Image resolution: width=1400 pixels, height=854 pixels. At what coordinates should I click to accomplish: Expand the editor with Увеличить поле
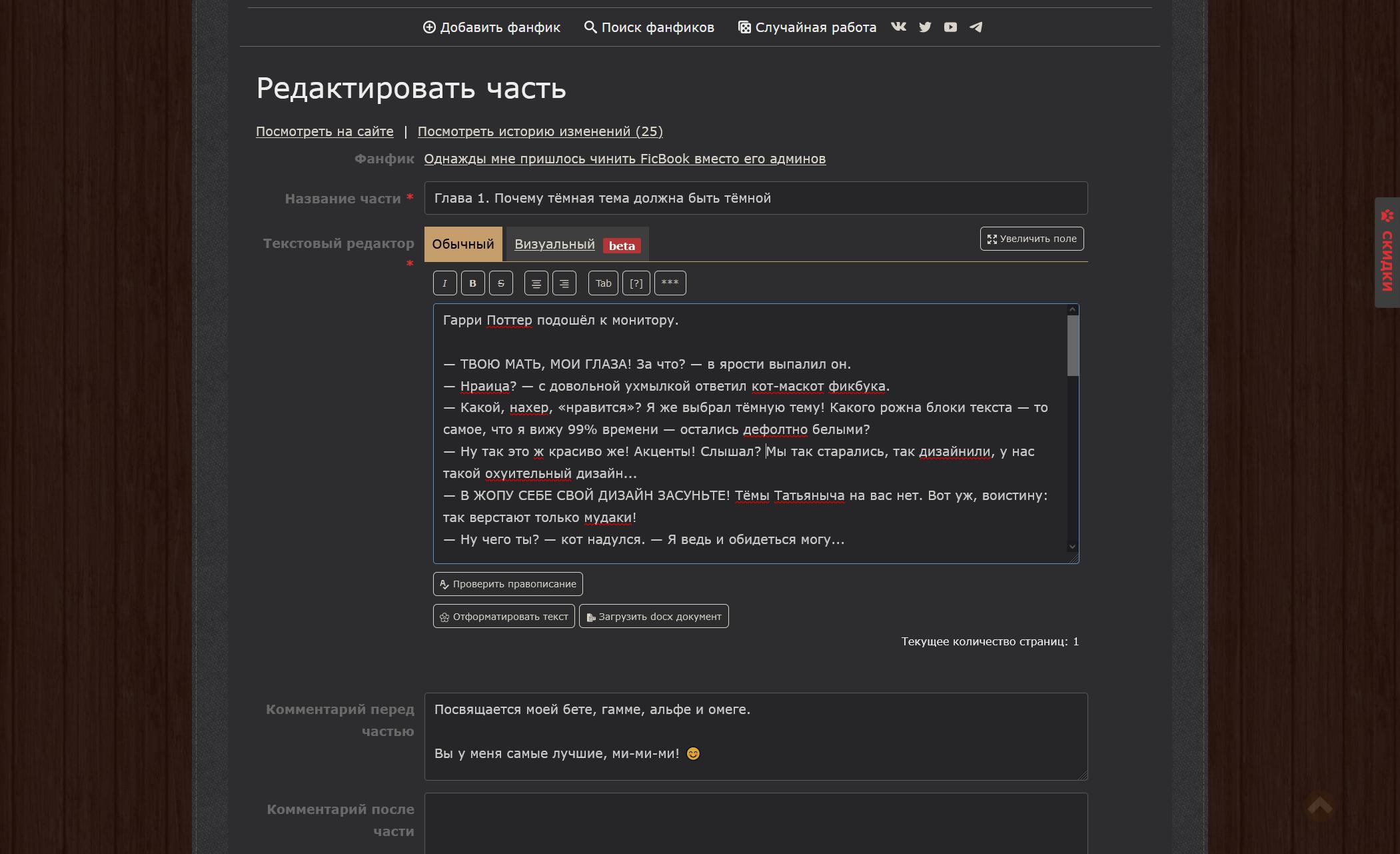point(1030,238)
